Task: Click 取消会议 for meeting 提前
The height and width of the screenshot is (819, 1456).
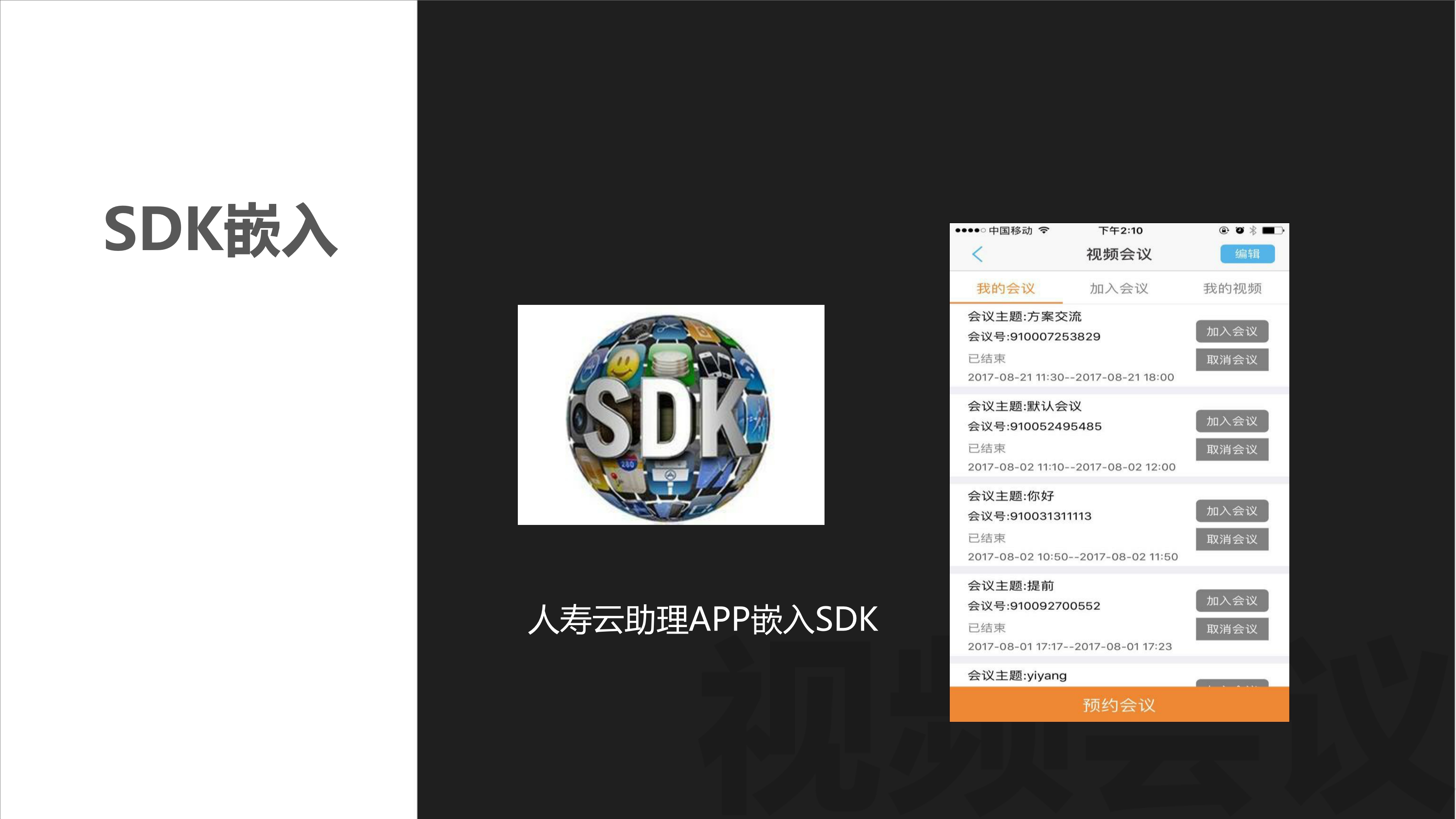Action: click(1232, 629)
